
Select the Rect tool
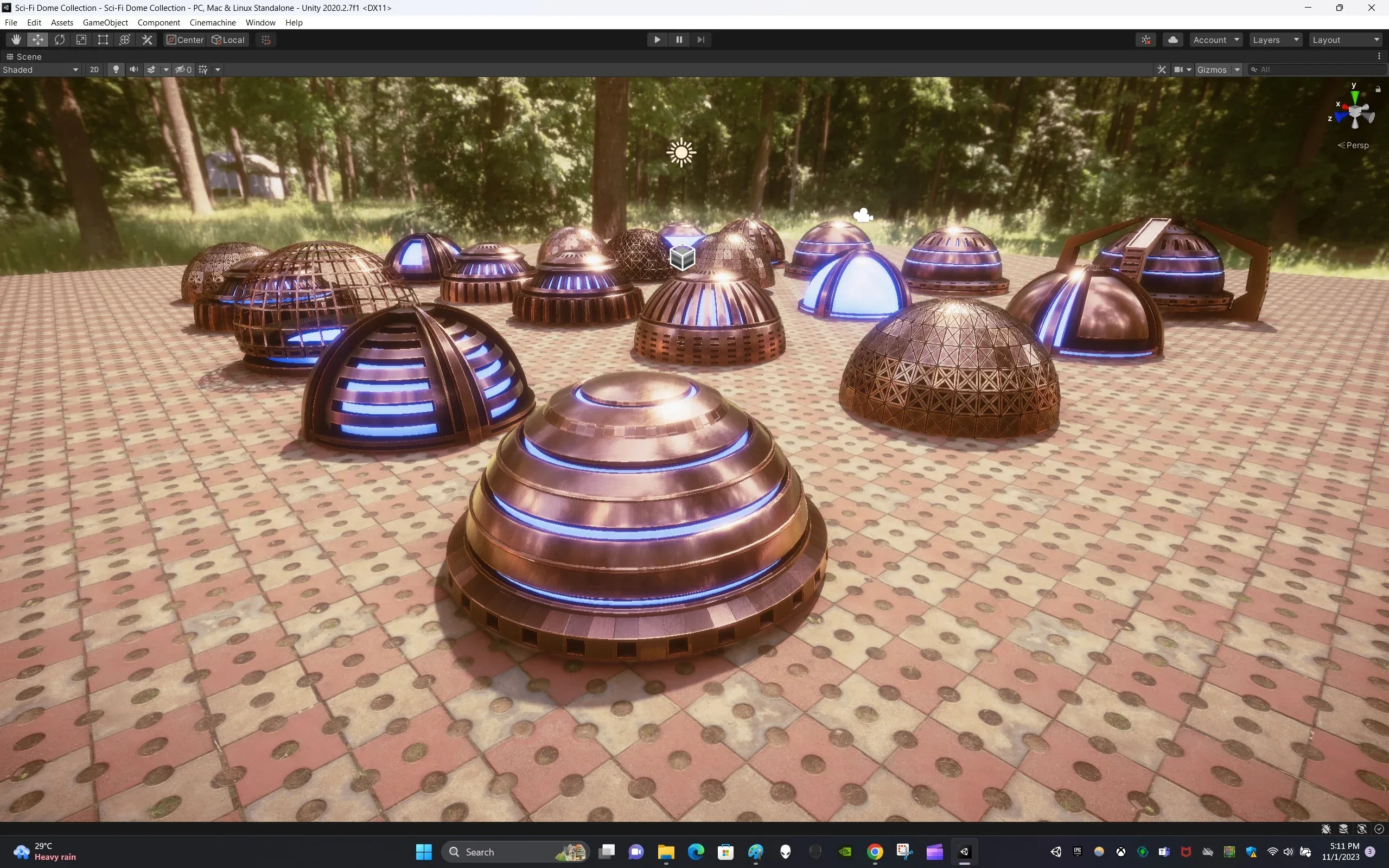[x=103, y=40]
